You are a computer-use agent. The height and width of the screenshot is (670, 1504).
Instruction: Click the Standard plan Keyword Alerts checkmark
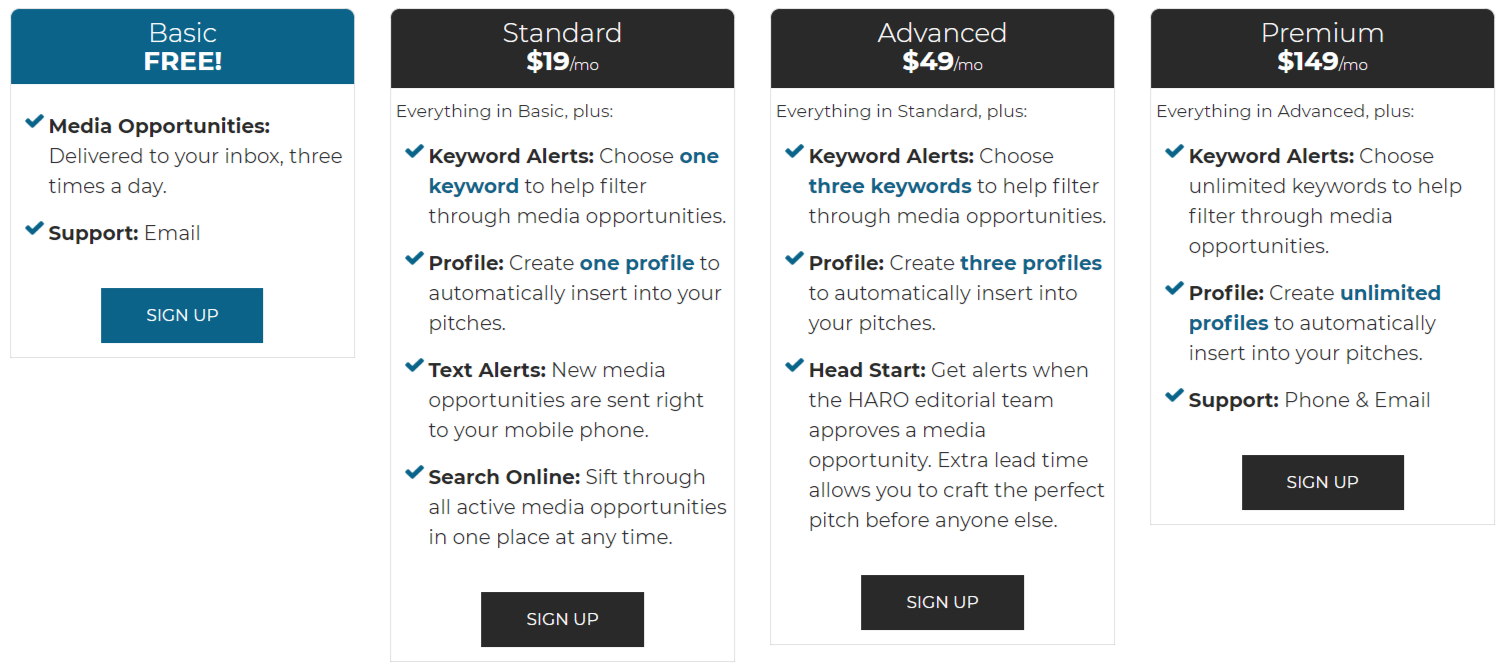[414, 151]
